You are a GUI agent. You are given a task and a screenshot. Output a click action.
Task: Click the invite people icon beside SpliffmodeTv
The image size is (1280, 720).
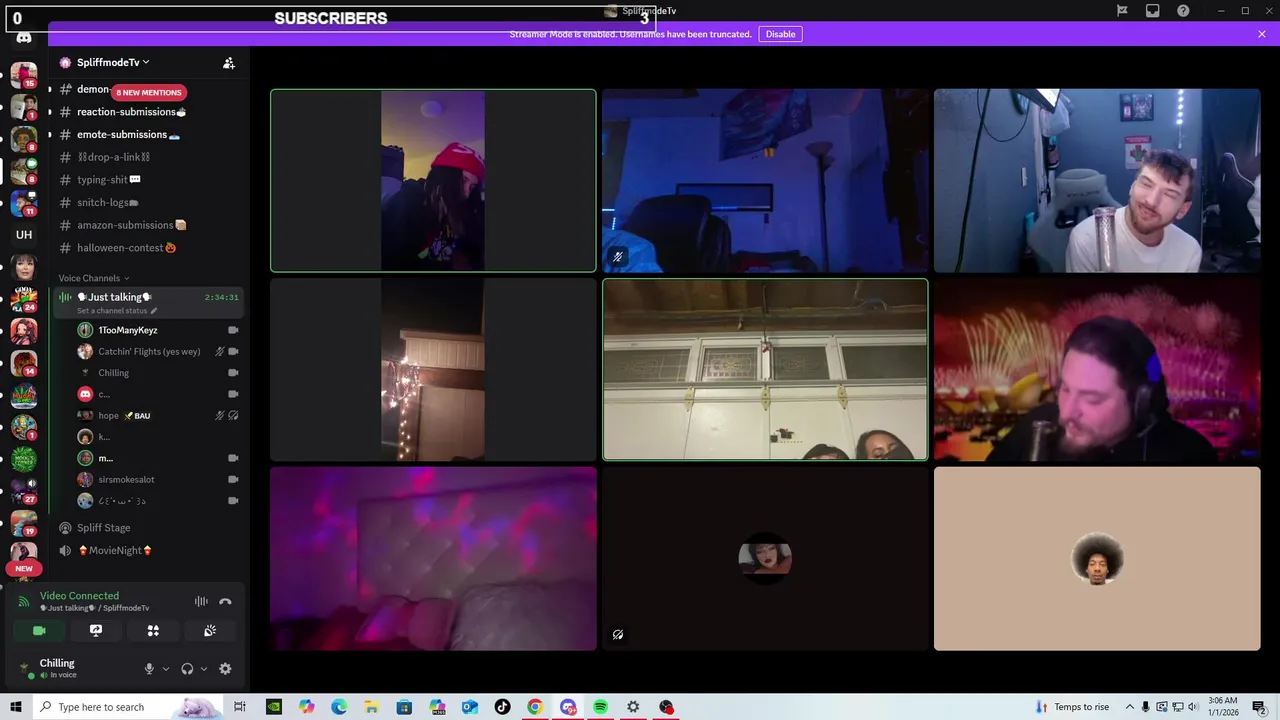coord(229,63)
